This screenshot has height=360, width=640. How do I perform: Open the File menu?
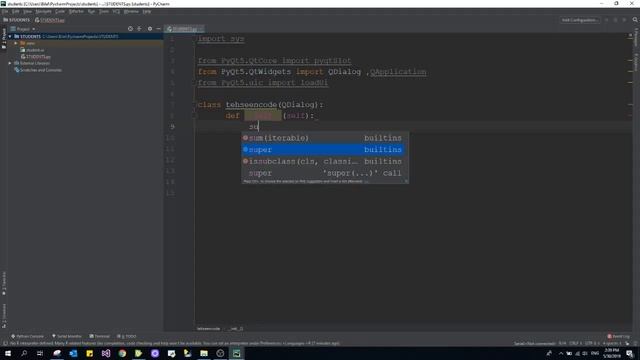tap(5, 11)
